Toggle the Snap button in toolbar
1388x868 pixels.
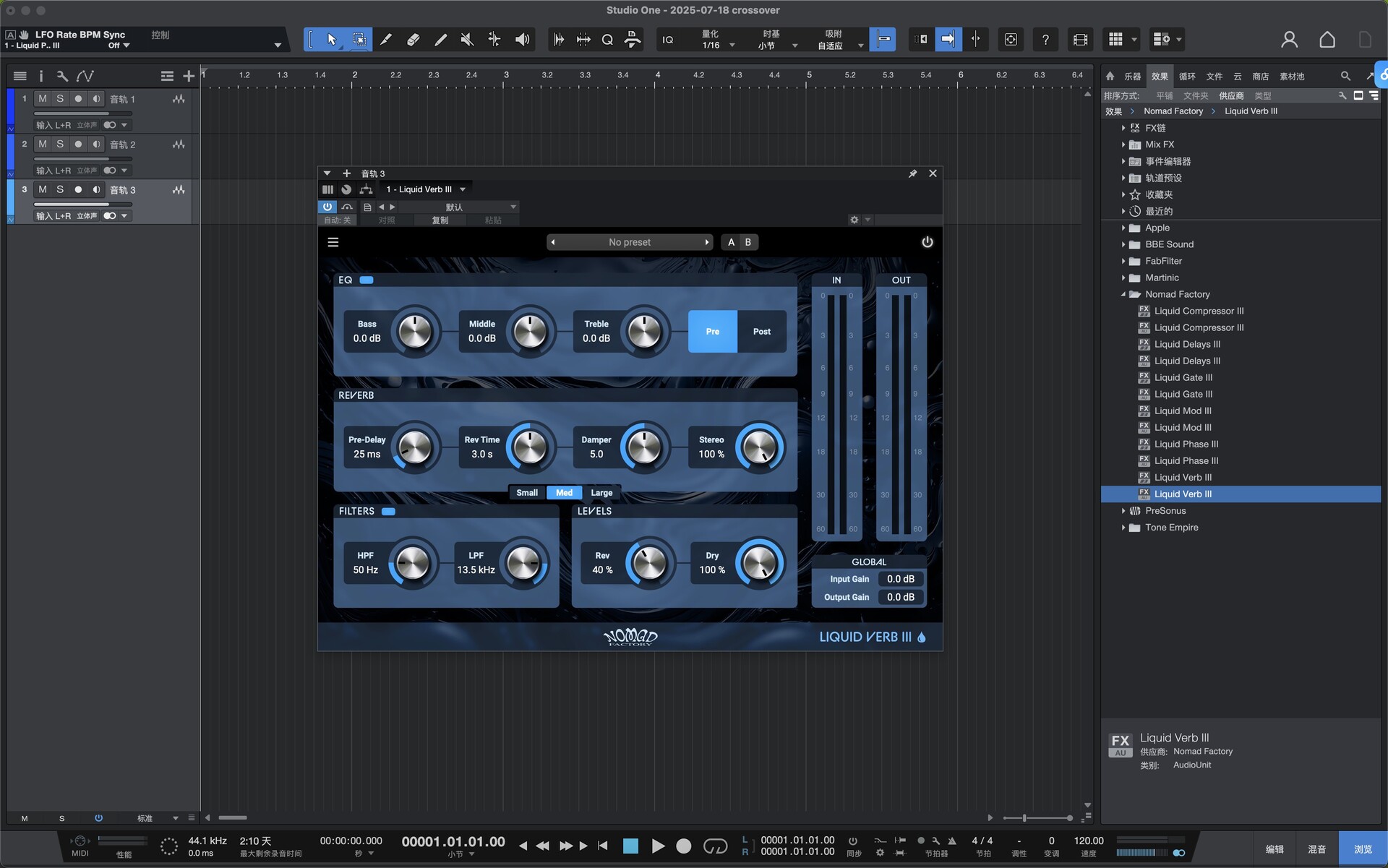[x=883, y=40]
